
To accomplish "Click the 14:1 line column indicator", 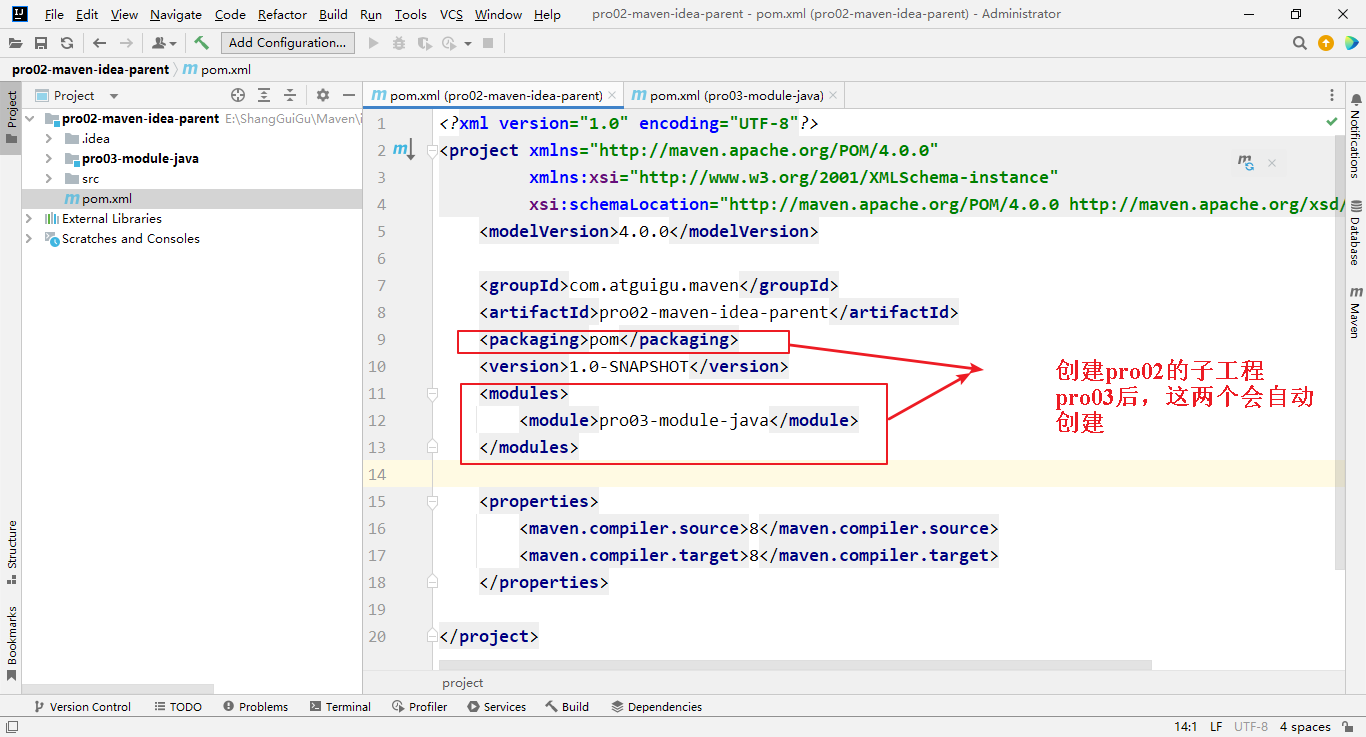I will (1185, 727).
